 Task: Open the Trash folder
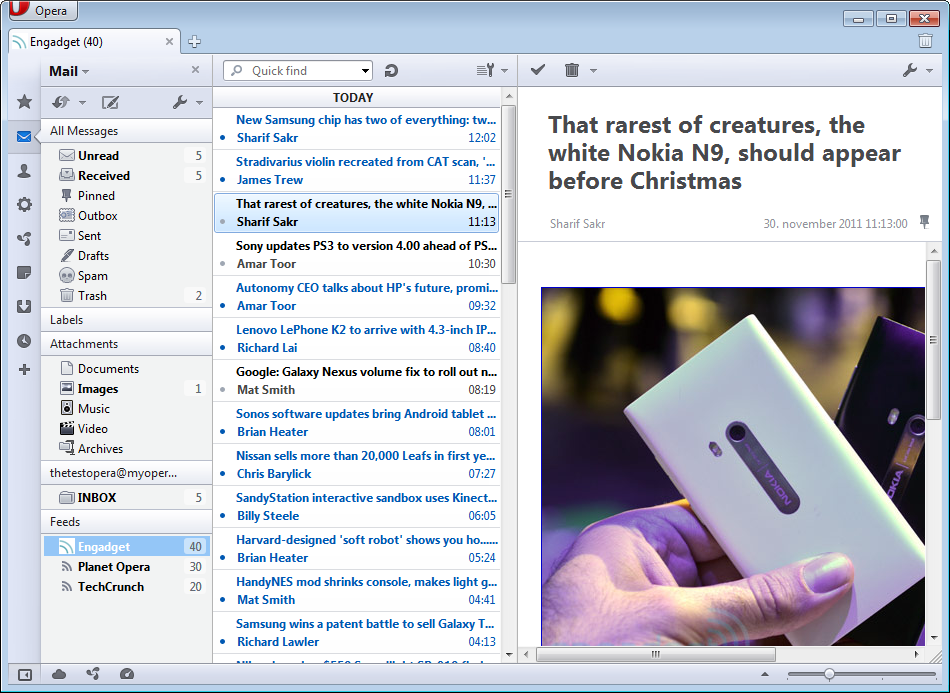tap(126, 296)
